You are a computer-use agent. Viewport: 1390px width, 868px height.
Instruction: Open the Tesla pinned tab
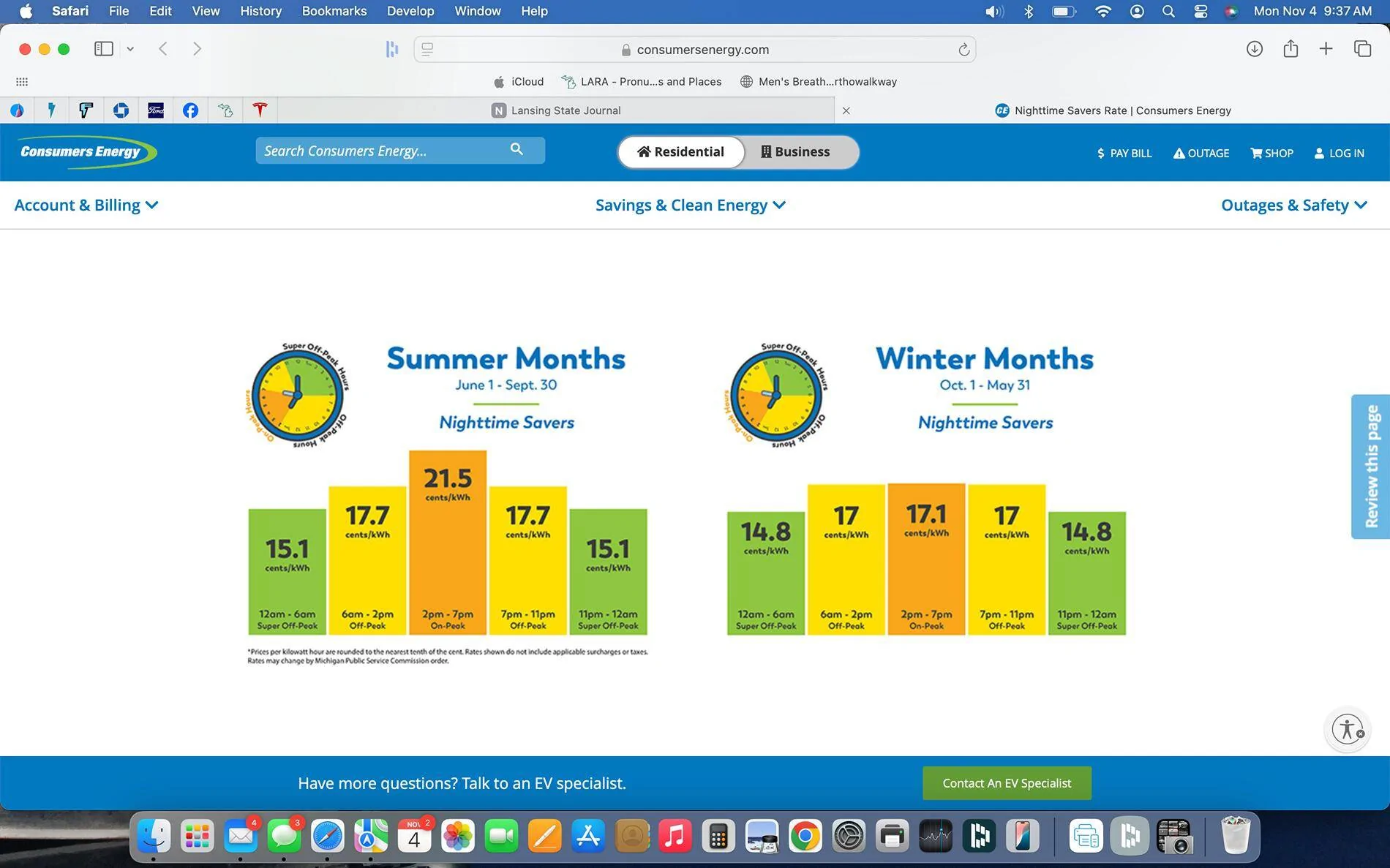[260, 110]
